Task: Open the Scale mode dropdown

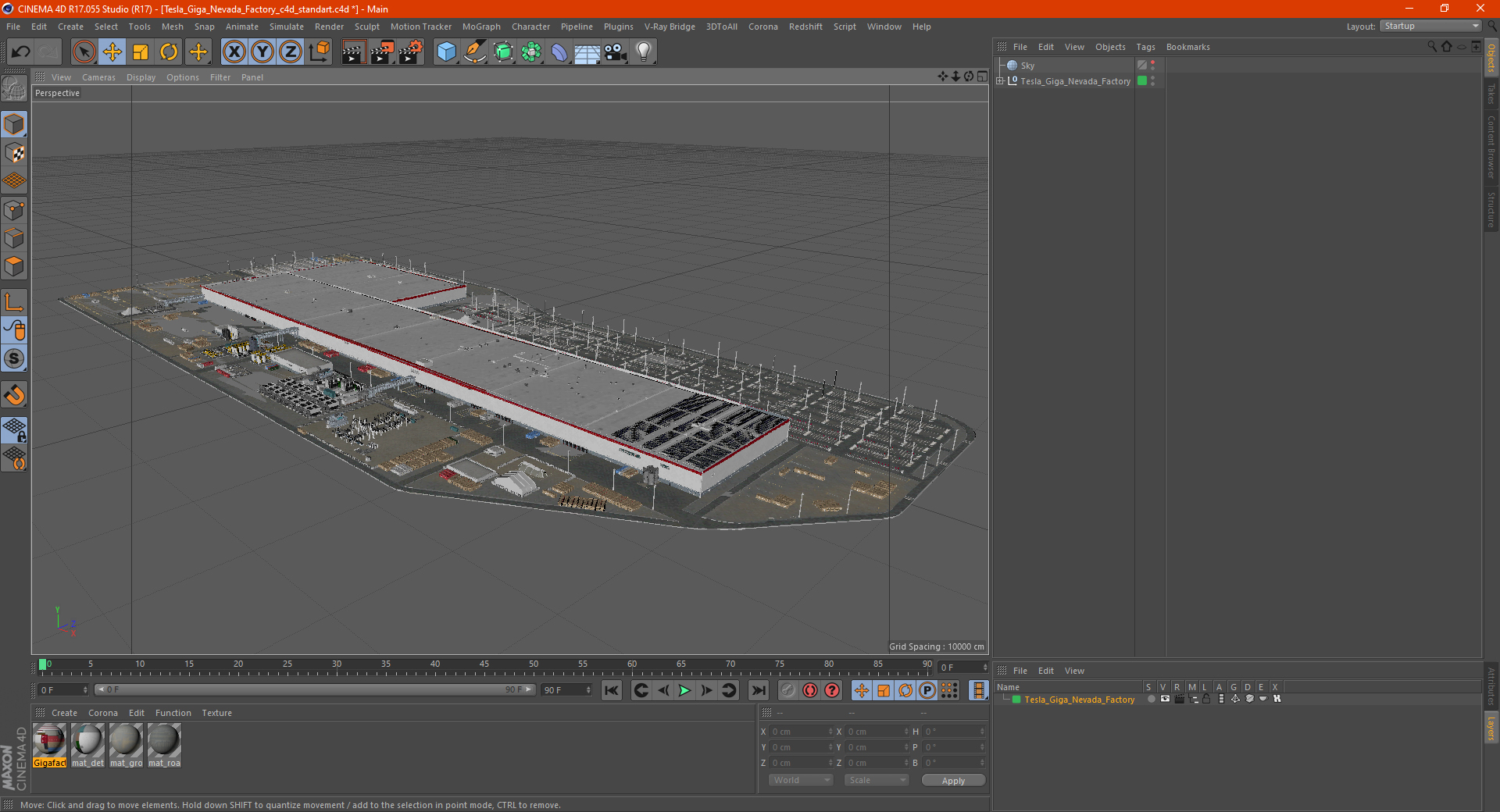Action: (877, 780)
